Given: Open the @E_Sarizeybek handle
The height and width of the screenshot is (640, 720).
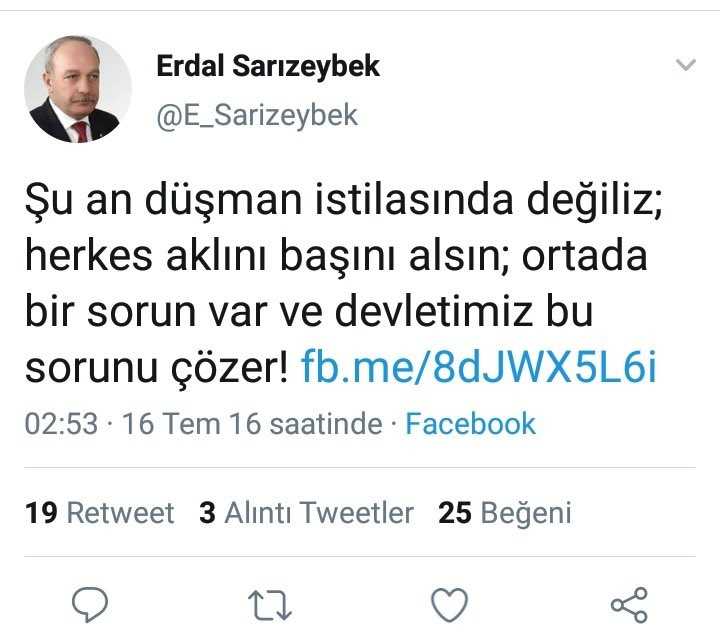Looking at the screenshot, I should point(257,115).
